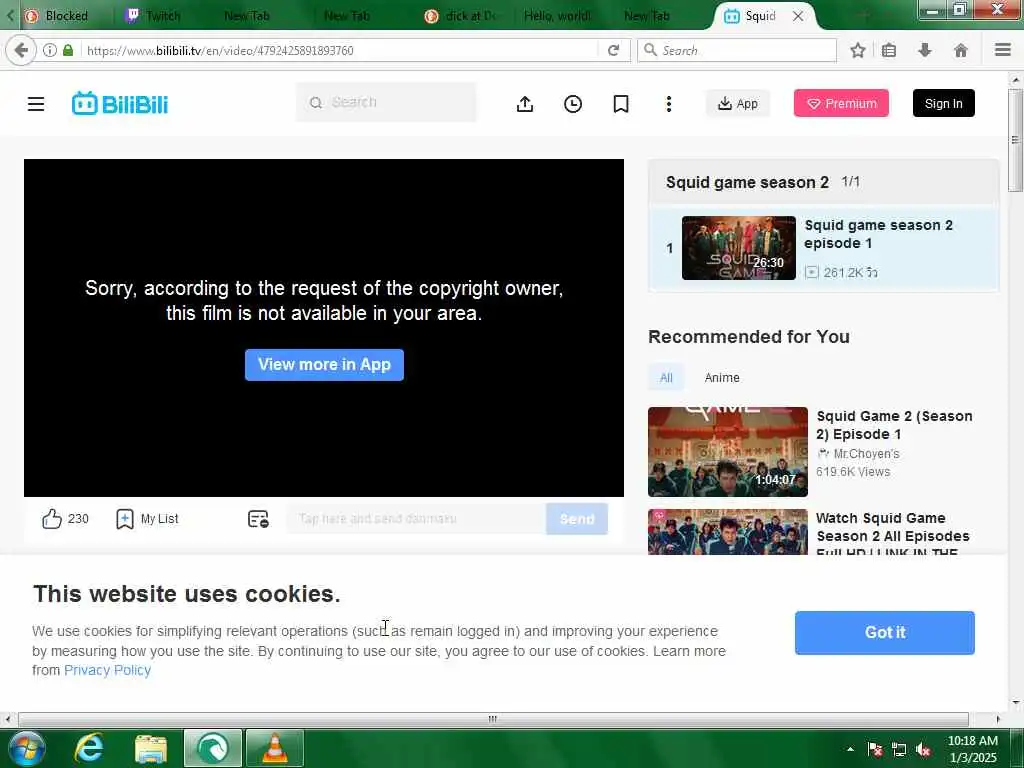
Task: Open Watch Squid Game Season 2 All Episodes thumbnail
Action: 728,532
